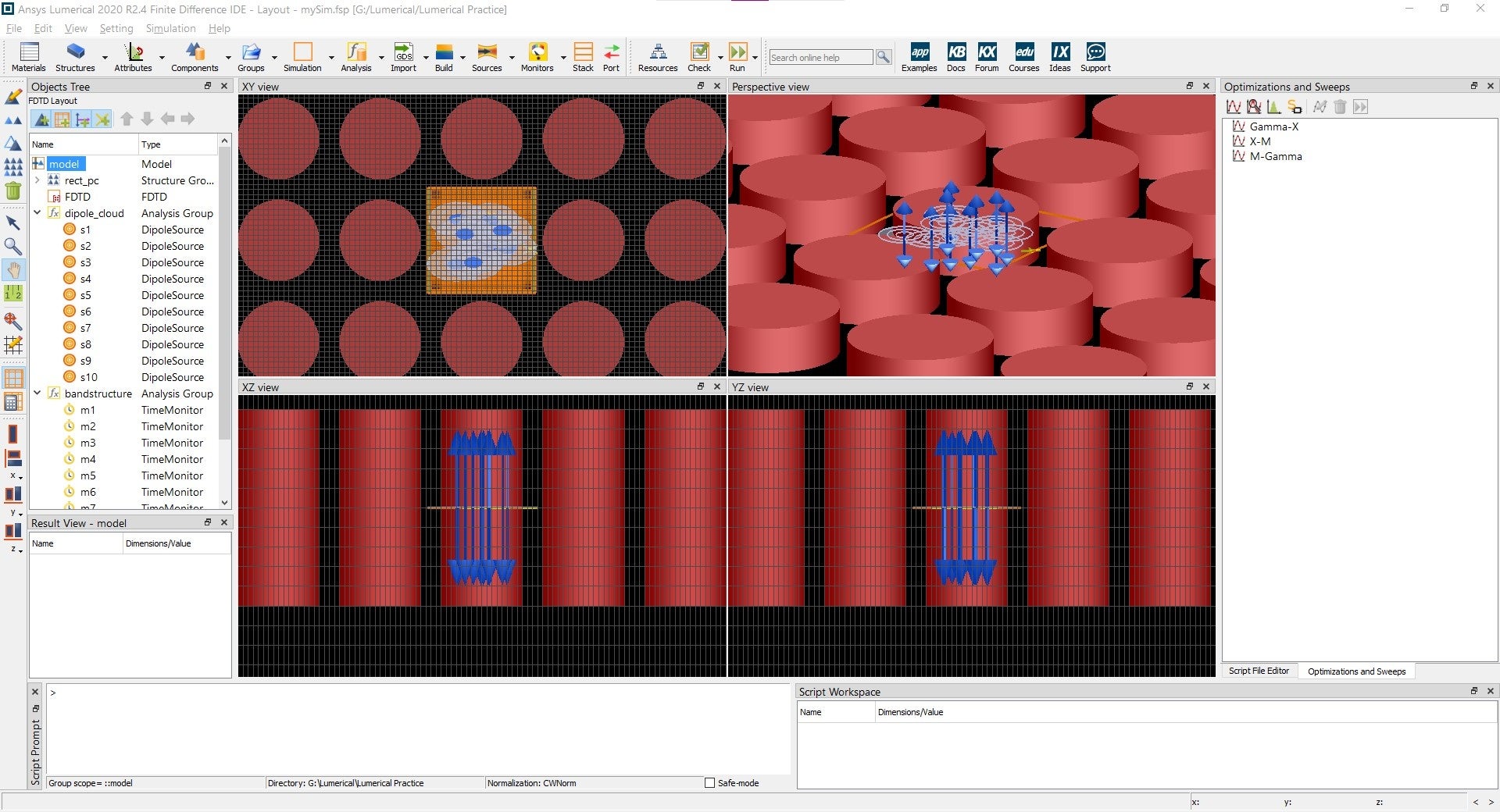Open the Simulation menu
The image size is (1500, 812).
170,28
